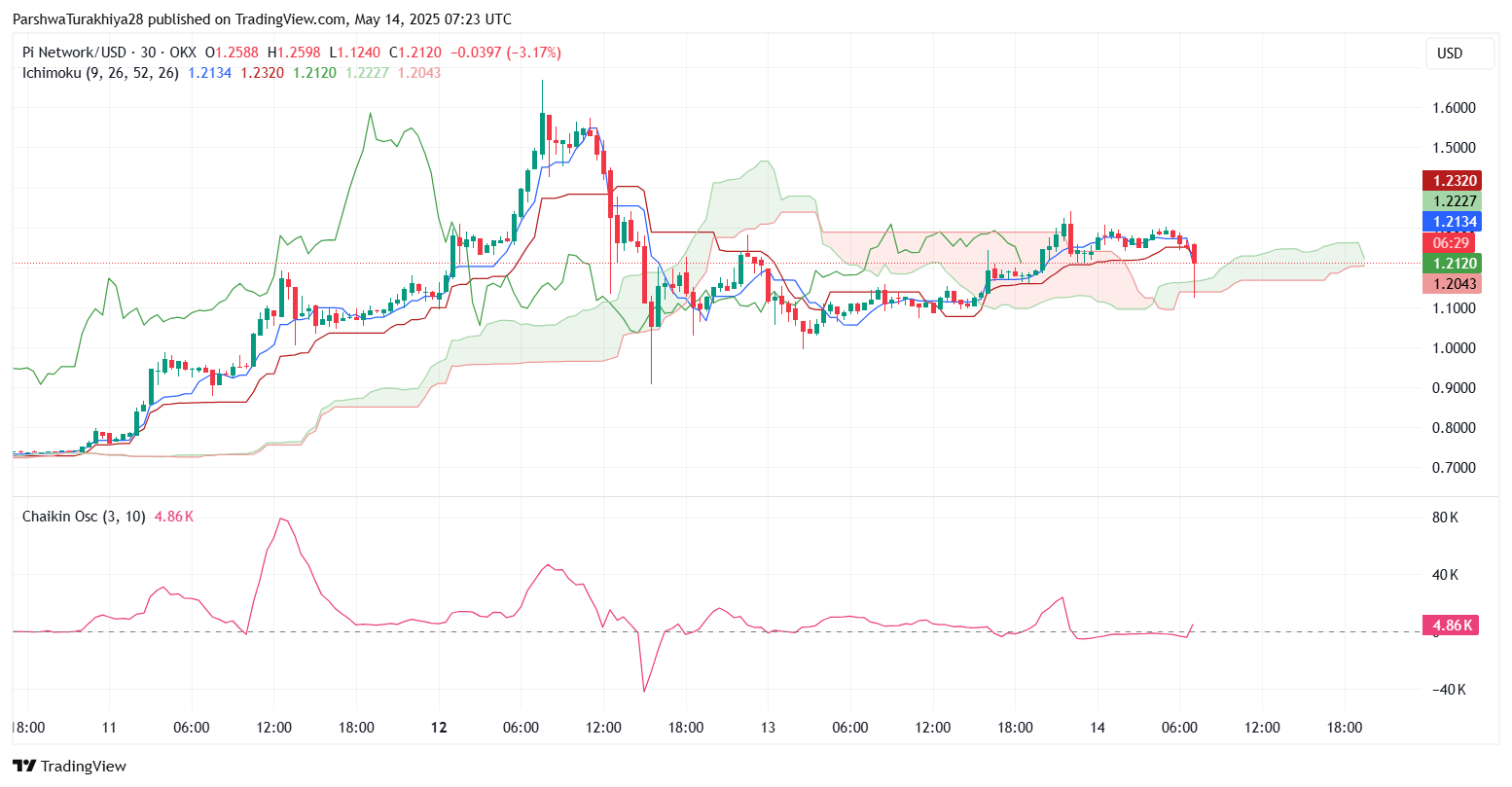Click the 06:29 countdown timer label
Screen dimensions: 1512x787
[x=1451, y=242]
